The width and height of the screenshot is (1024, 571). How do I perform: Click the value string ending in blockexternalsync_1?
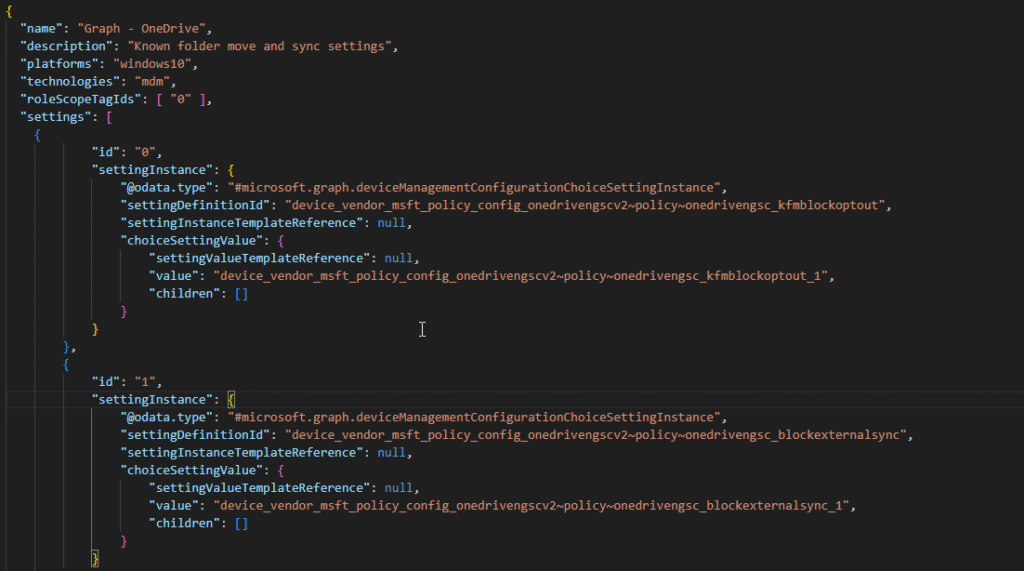click(x=528, y=505)
